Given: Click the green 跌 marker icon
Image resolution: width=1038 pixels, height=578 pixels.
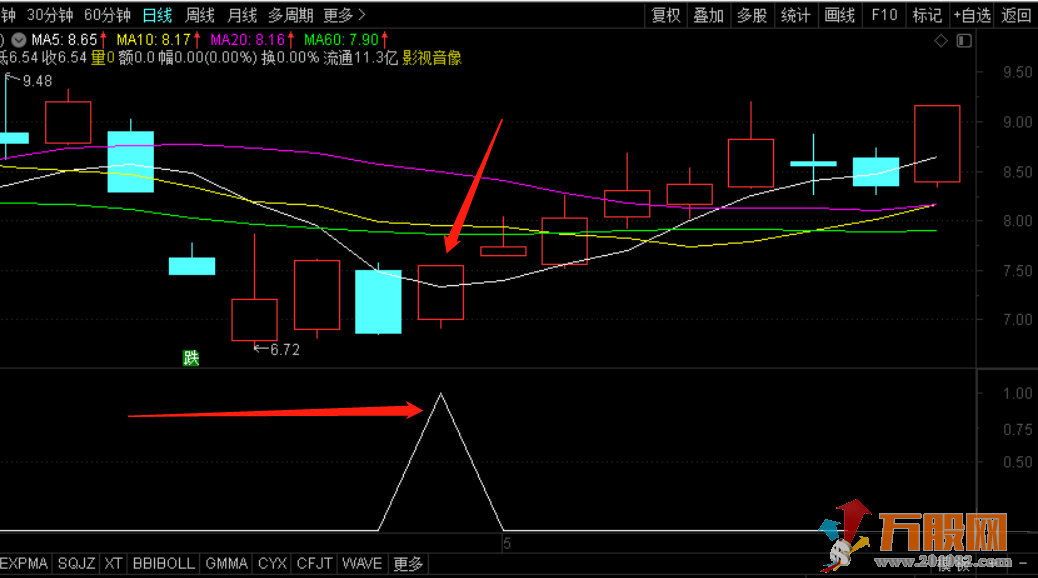Looking at the screenshot, I should 191,358.
